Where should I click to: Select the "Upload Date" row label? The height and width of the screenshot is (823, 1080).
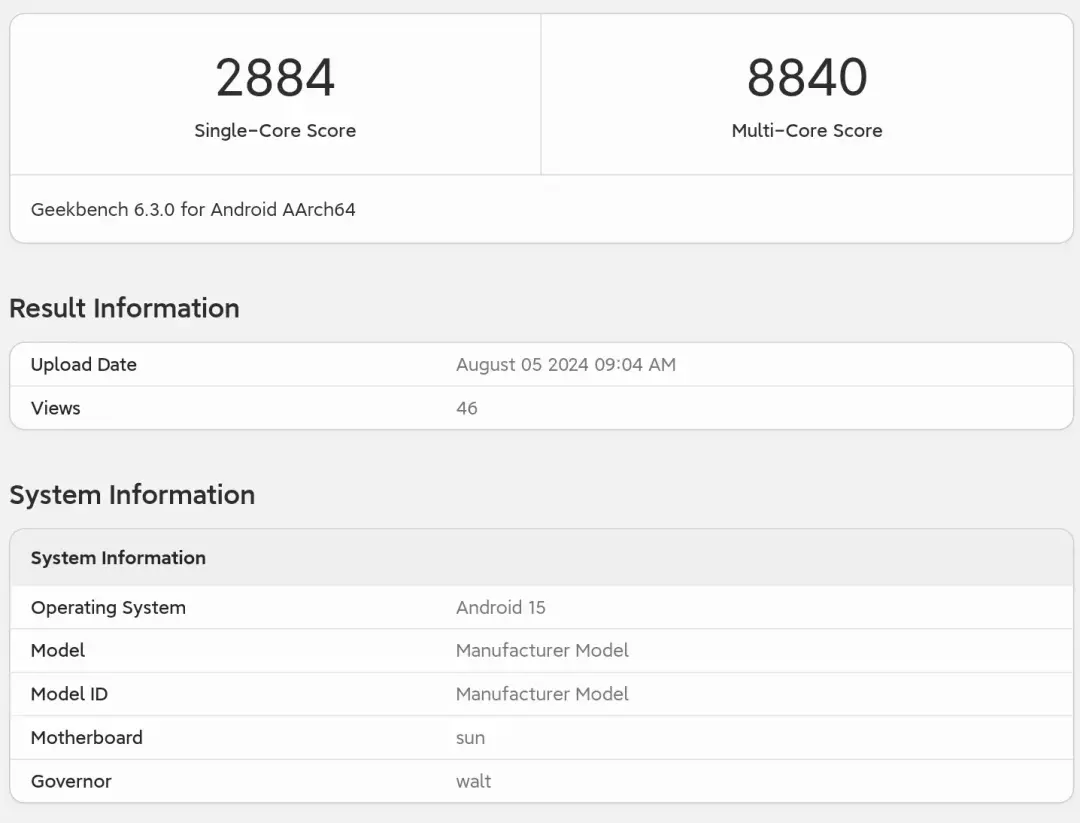(84, 364)
